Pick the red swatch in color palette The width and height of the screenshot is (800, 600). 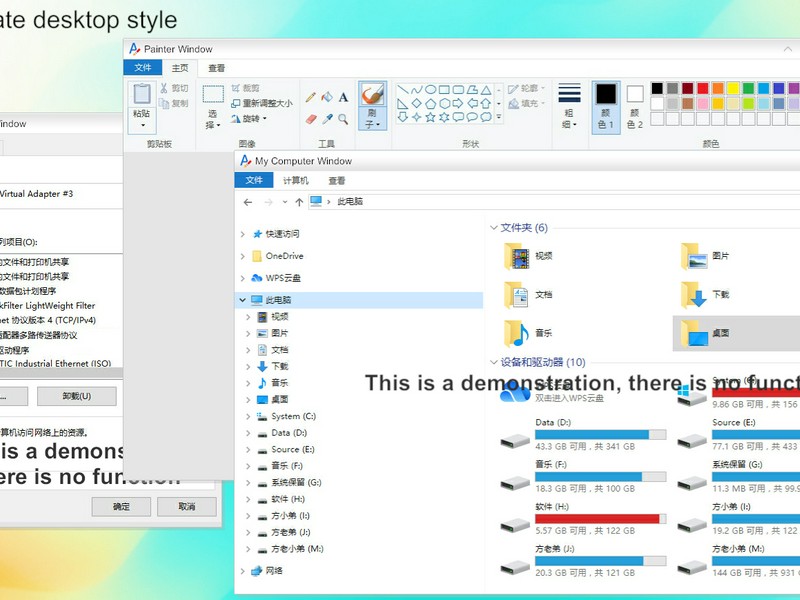703,88
